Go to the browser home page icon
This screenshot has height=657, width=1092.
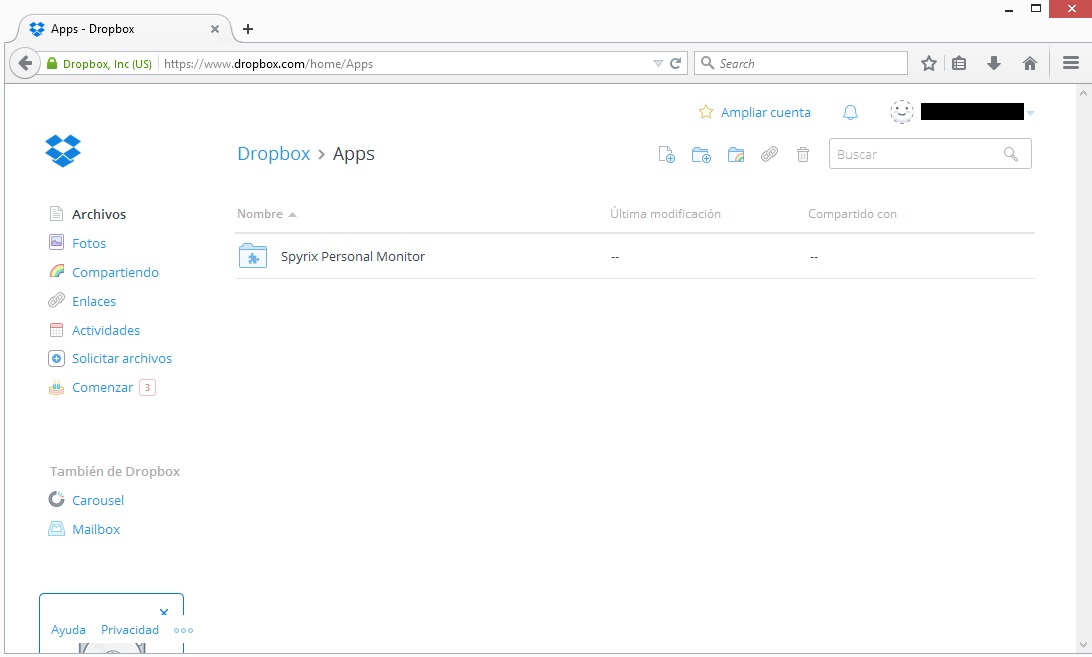(x=1029, y=63)
